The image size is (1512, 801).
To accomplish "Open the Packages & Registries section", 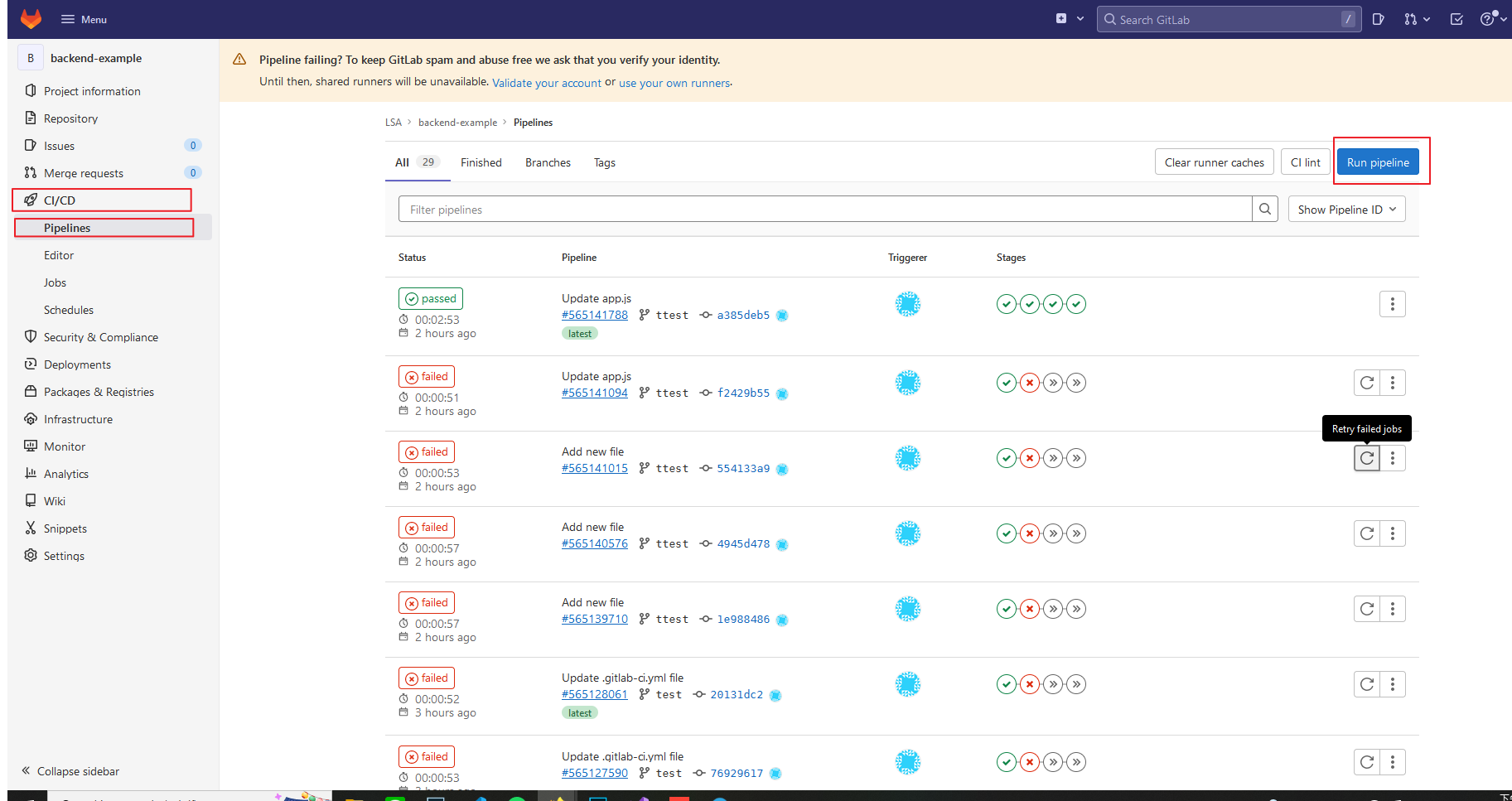I will pos(98,392).
